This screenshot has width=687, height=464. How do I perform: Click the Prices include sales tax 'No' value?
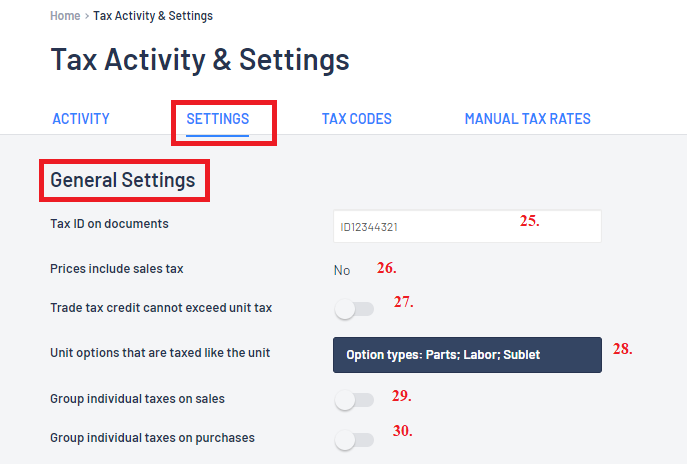342,270
